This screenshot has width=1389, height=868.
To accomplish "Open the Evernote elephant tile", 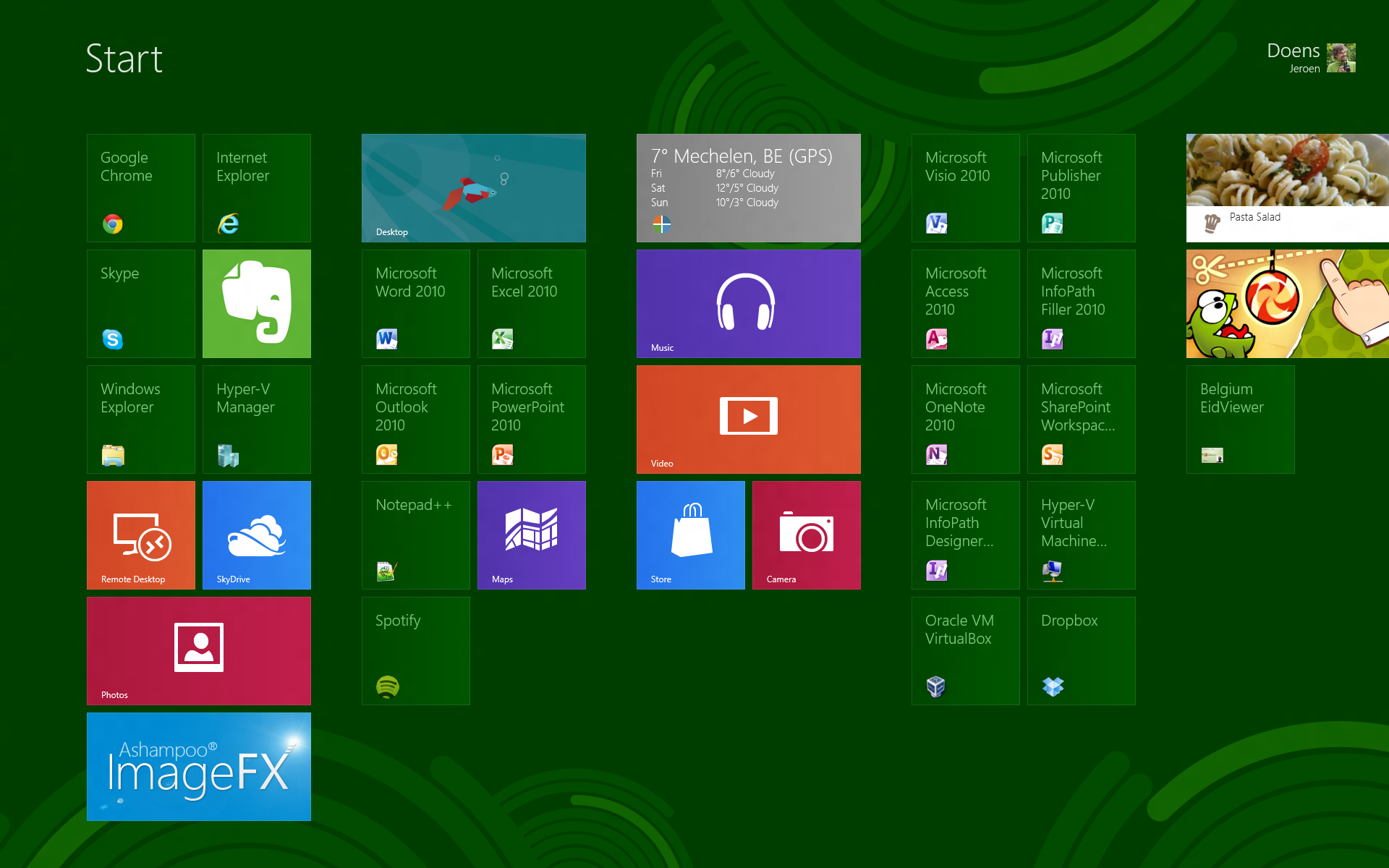I will [x=257, y=304].
